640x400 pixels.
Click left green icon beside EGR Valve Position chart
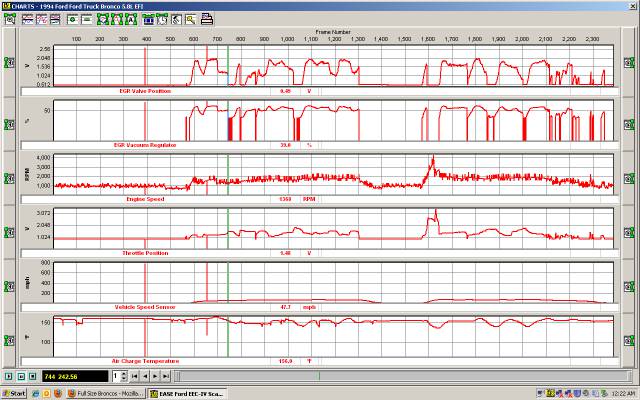(x=9, y=62)
